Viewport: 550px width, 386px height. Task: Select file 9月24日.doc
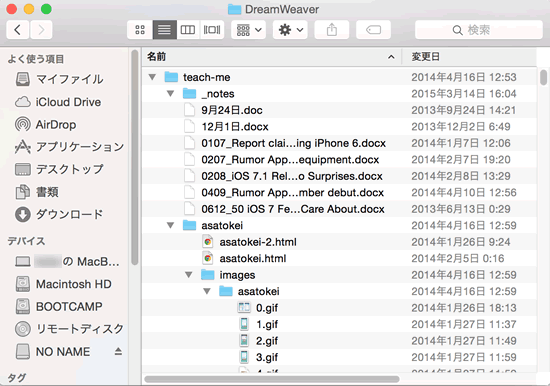(x=340, y=110)
